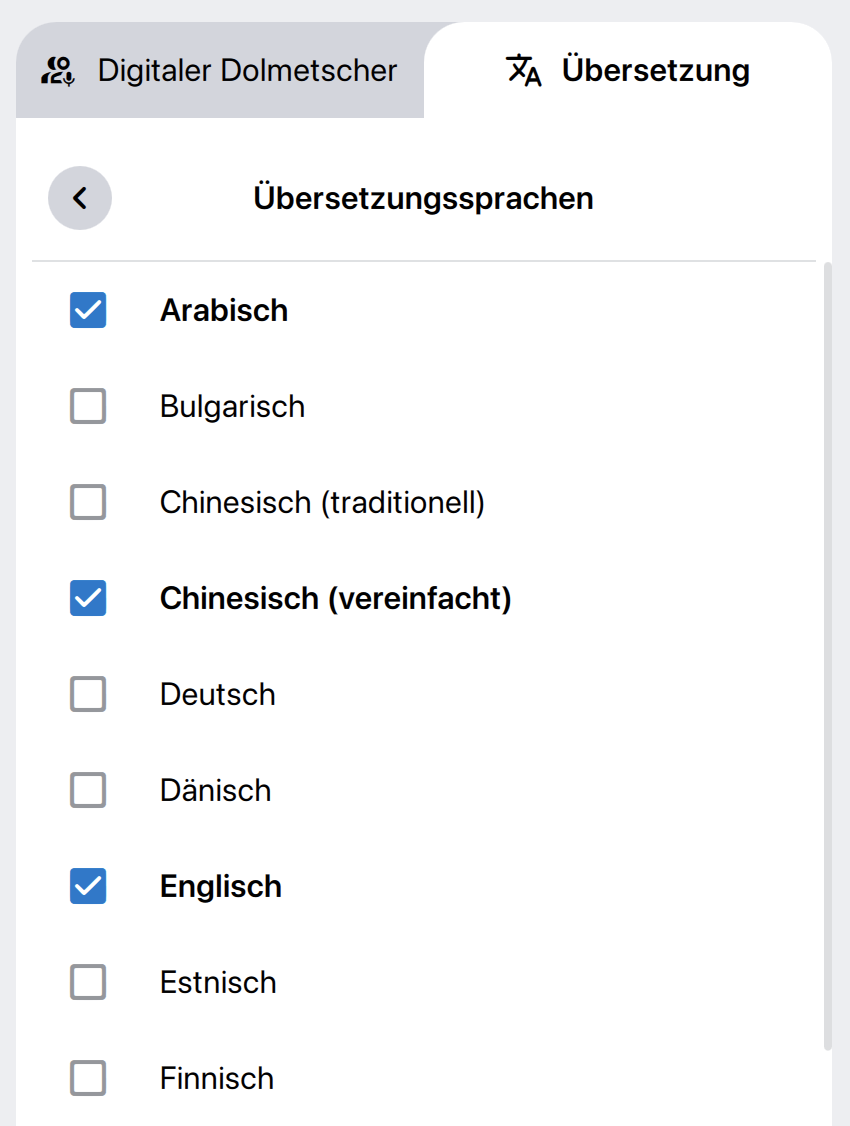The image size is (850, 1126).
Task: Disable the Englisch checkbox
Action: (88, 886)
